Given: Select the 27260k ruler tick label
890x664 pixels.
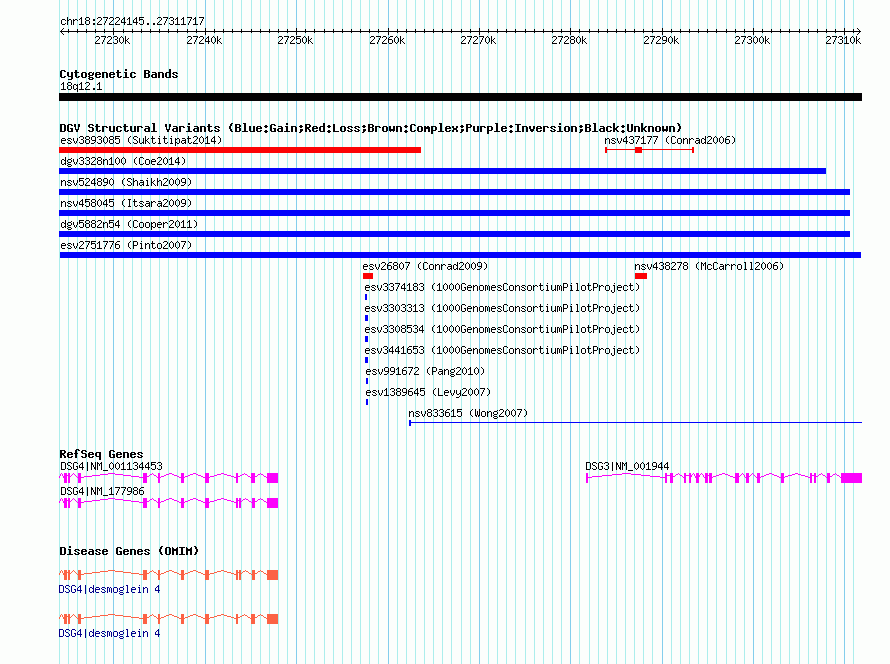Looking at the screenshot, I should (x=387, y=40).
